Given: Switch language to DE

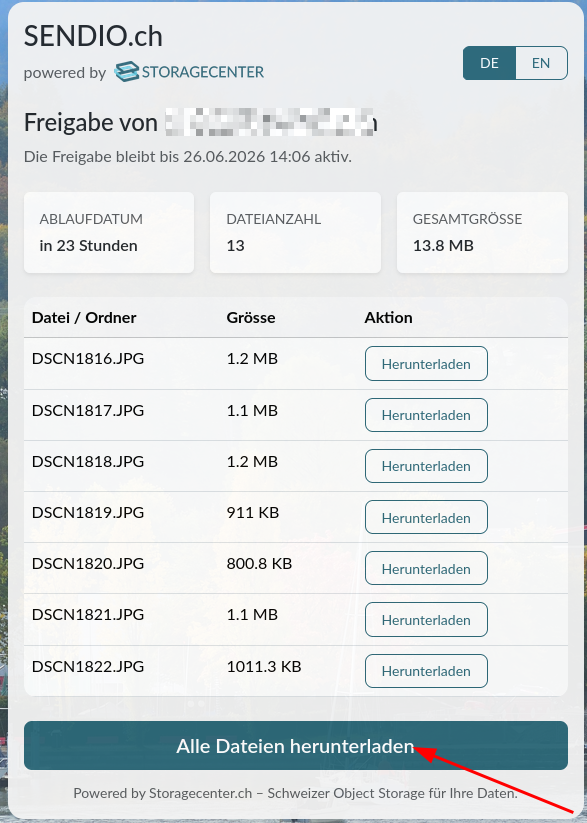Looking at the screenshot, I should point(489,63).
